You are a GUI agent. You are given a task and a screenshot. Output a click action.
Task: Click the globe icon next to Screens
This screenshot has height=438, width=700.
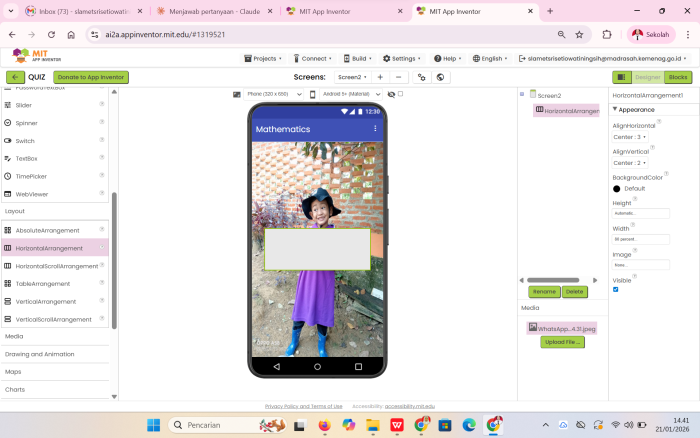(440, 77)
